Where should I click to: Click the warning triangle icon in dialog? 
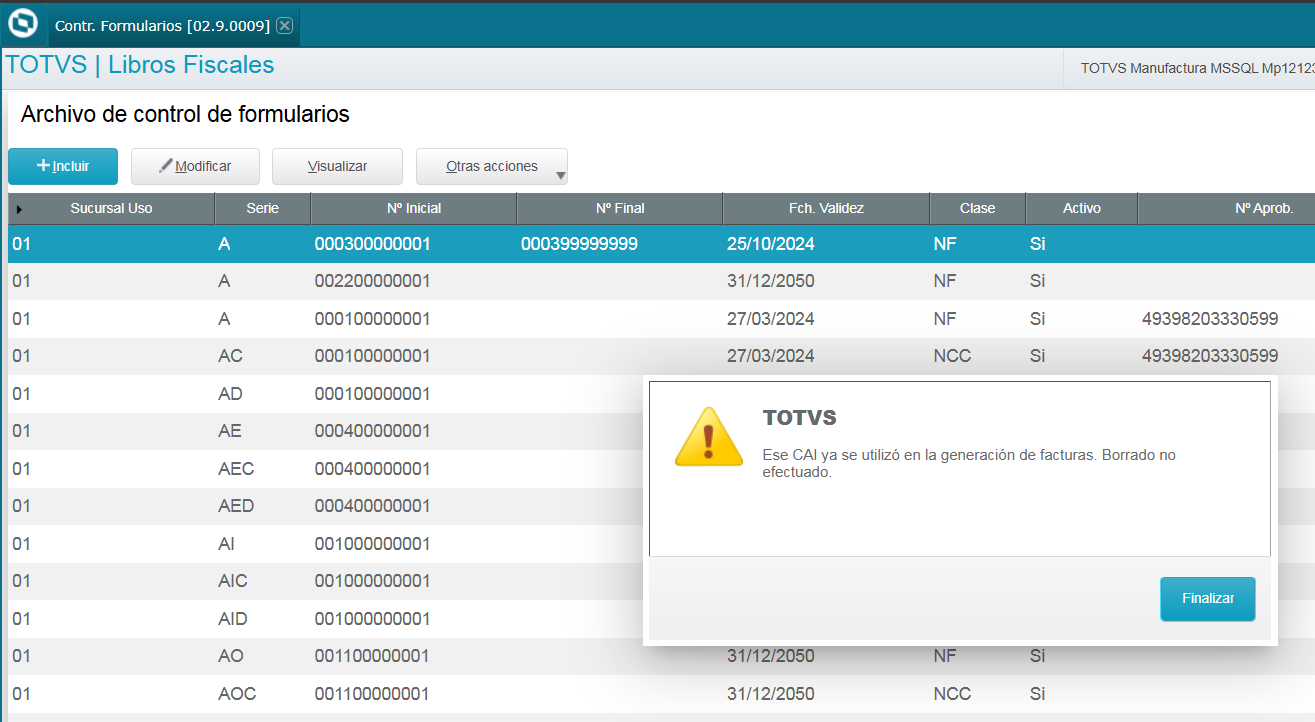(x=709, y=437)
